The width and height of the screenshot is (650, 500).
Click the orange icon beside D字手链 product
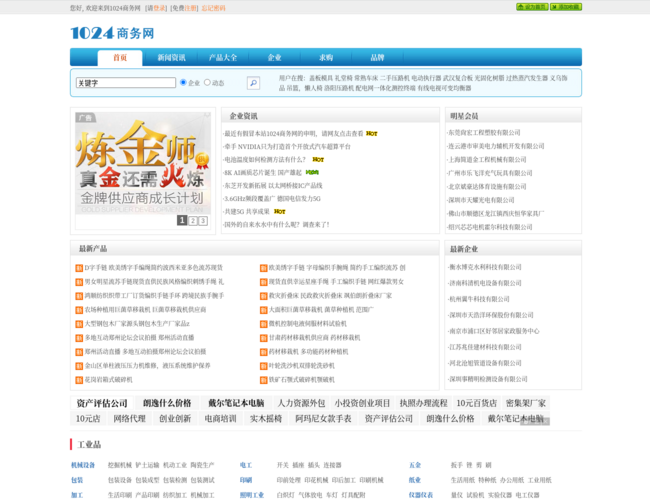(x=79, y=268)
